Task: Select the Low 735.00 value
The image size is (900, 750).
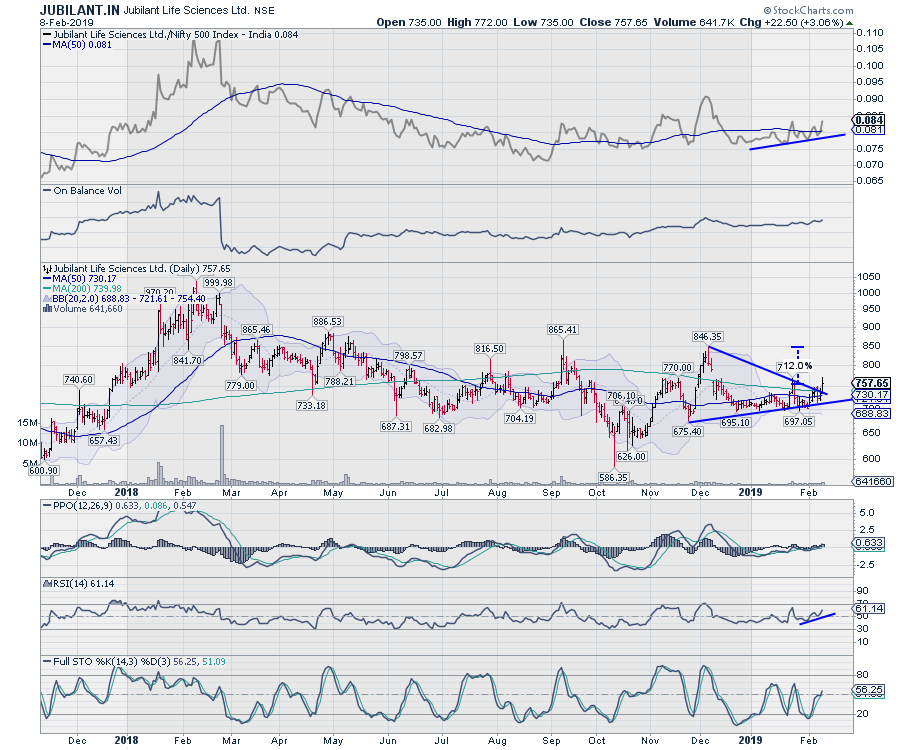Action: click(x=543, y=22)
